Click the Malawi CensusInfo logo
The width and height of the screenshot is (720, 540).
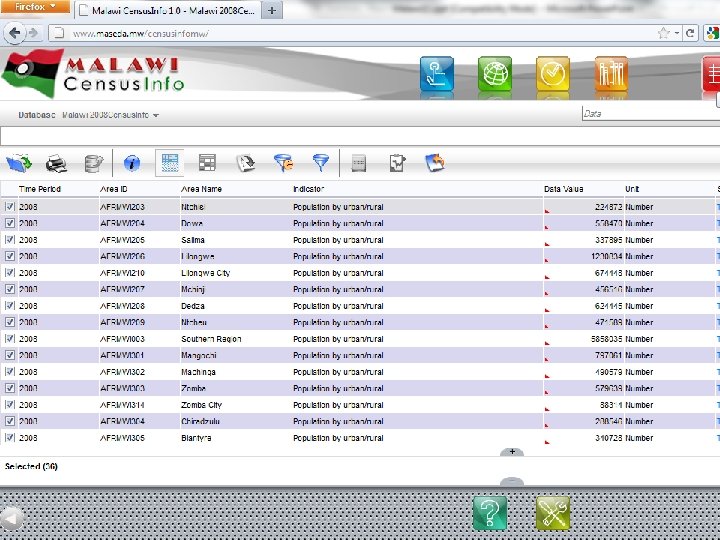coord(93,73)
